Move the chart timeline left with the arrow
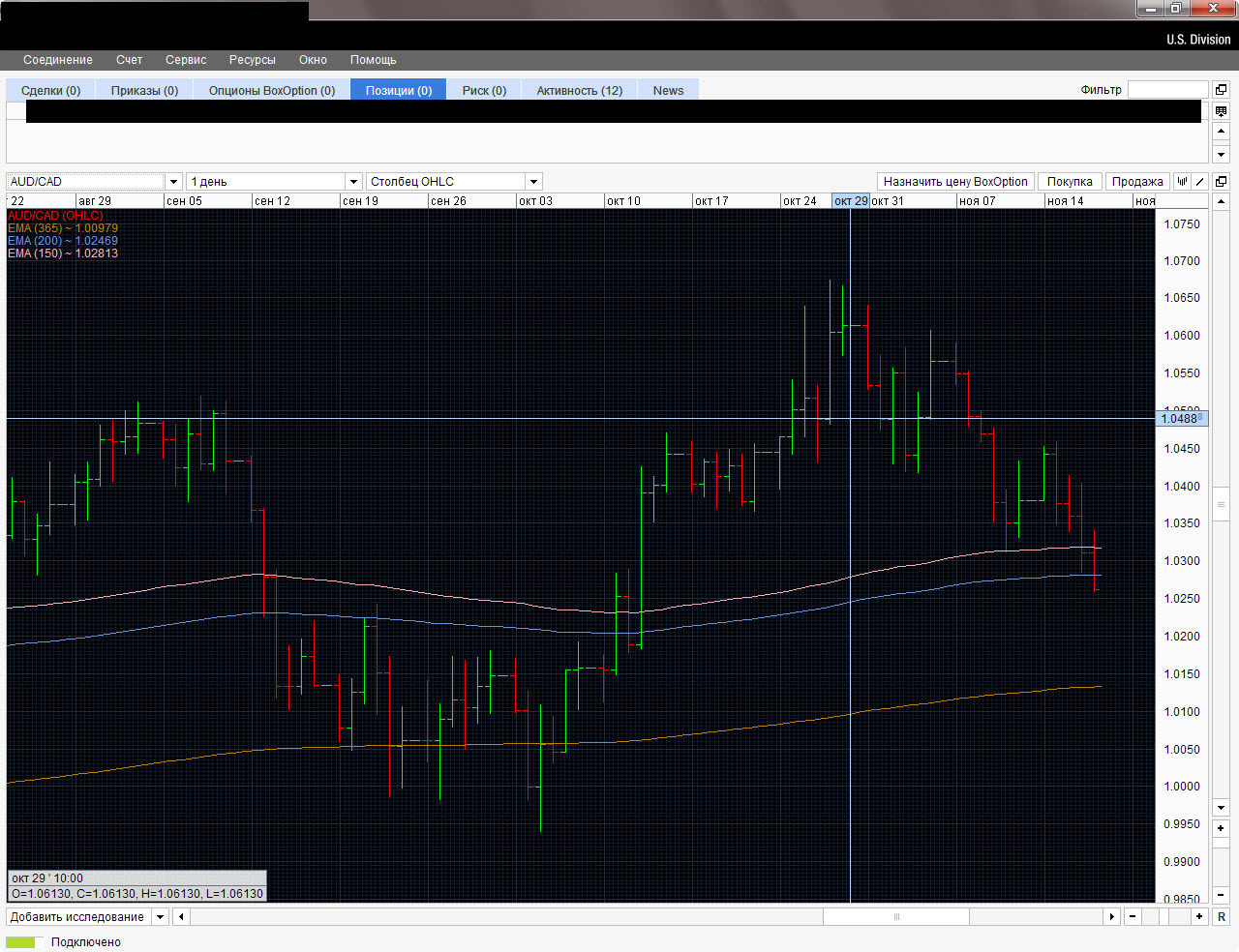1239x952 pixels. [181, 916]
